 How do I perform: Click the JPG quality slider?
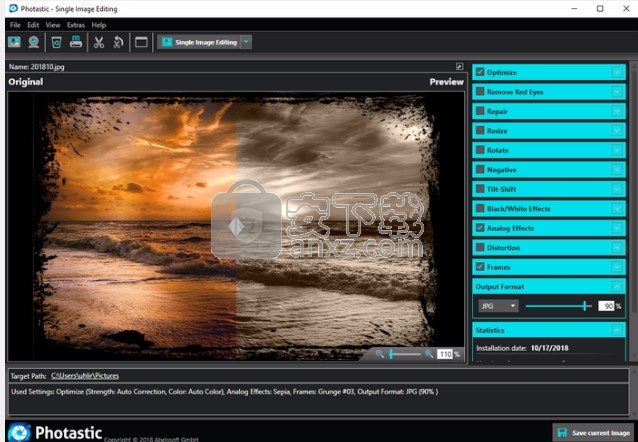point(558,306)
